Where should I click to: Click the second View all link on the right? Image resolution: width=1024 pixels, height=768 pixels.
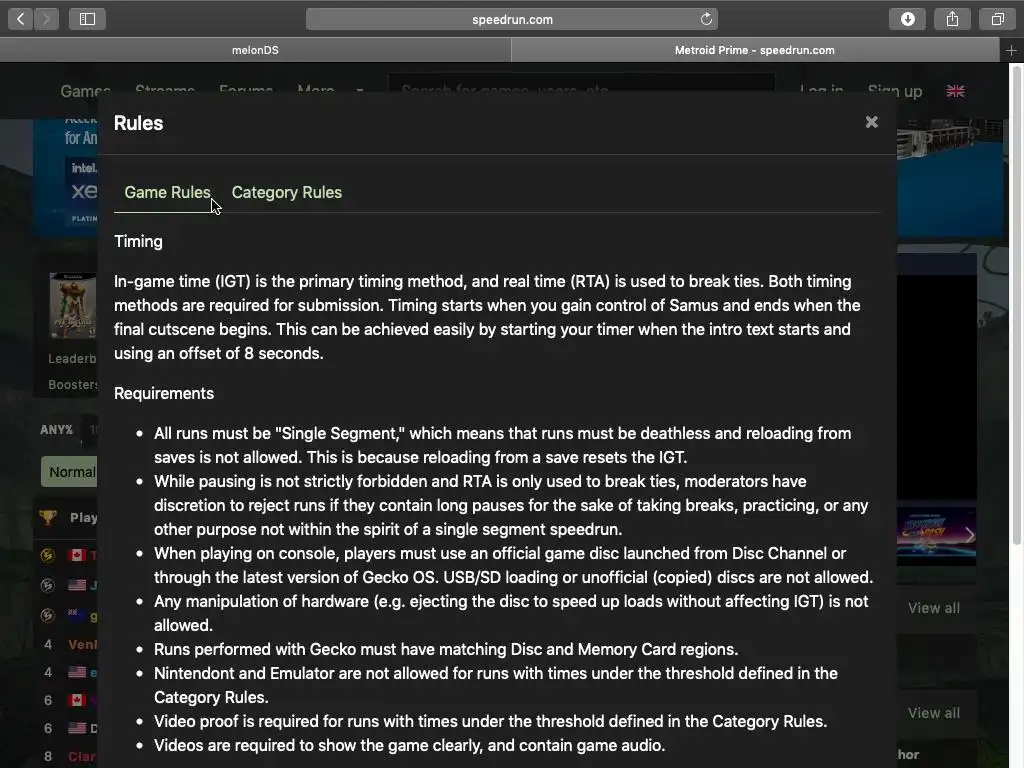[934, 713]
